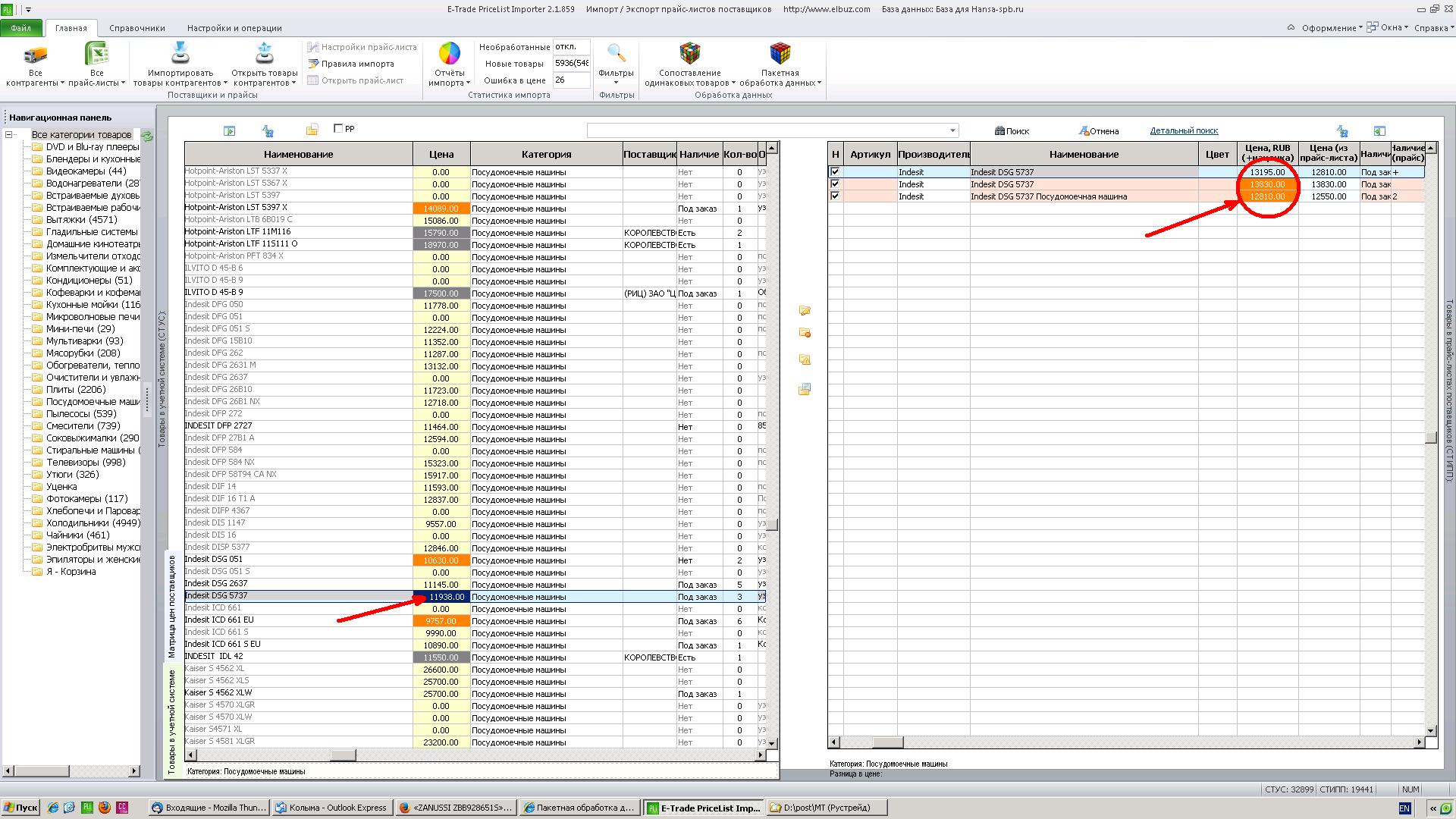Open the Справка dropdown menu
This screenshot has width=1456, height=819.
1434,28
